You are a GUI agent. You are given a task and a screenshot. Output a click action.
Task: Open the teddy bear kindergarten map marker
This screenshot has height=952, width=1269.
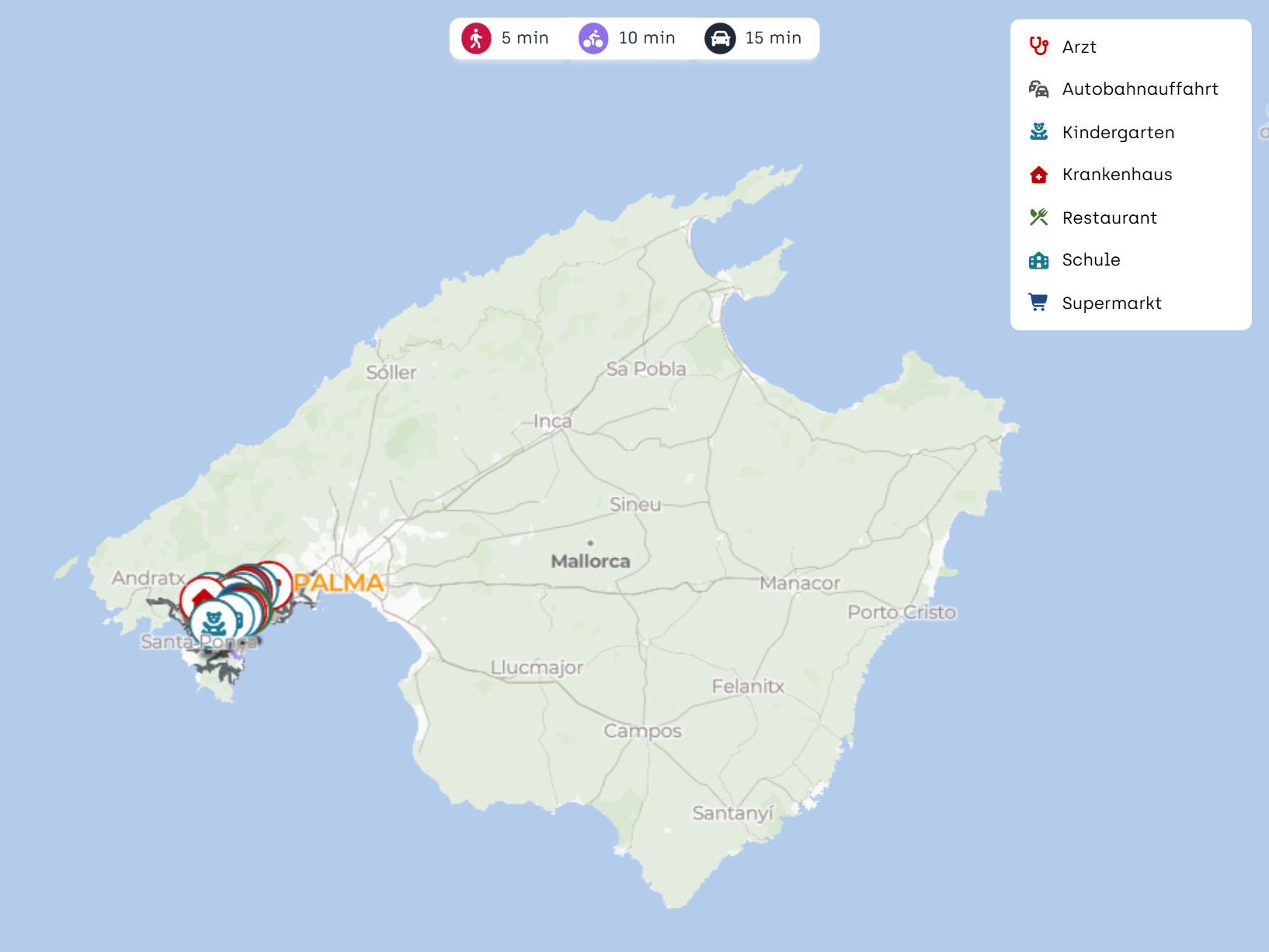tap(212, 623)
